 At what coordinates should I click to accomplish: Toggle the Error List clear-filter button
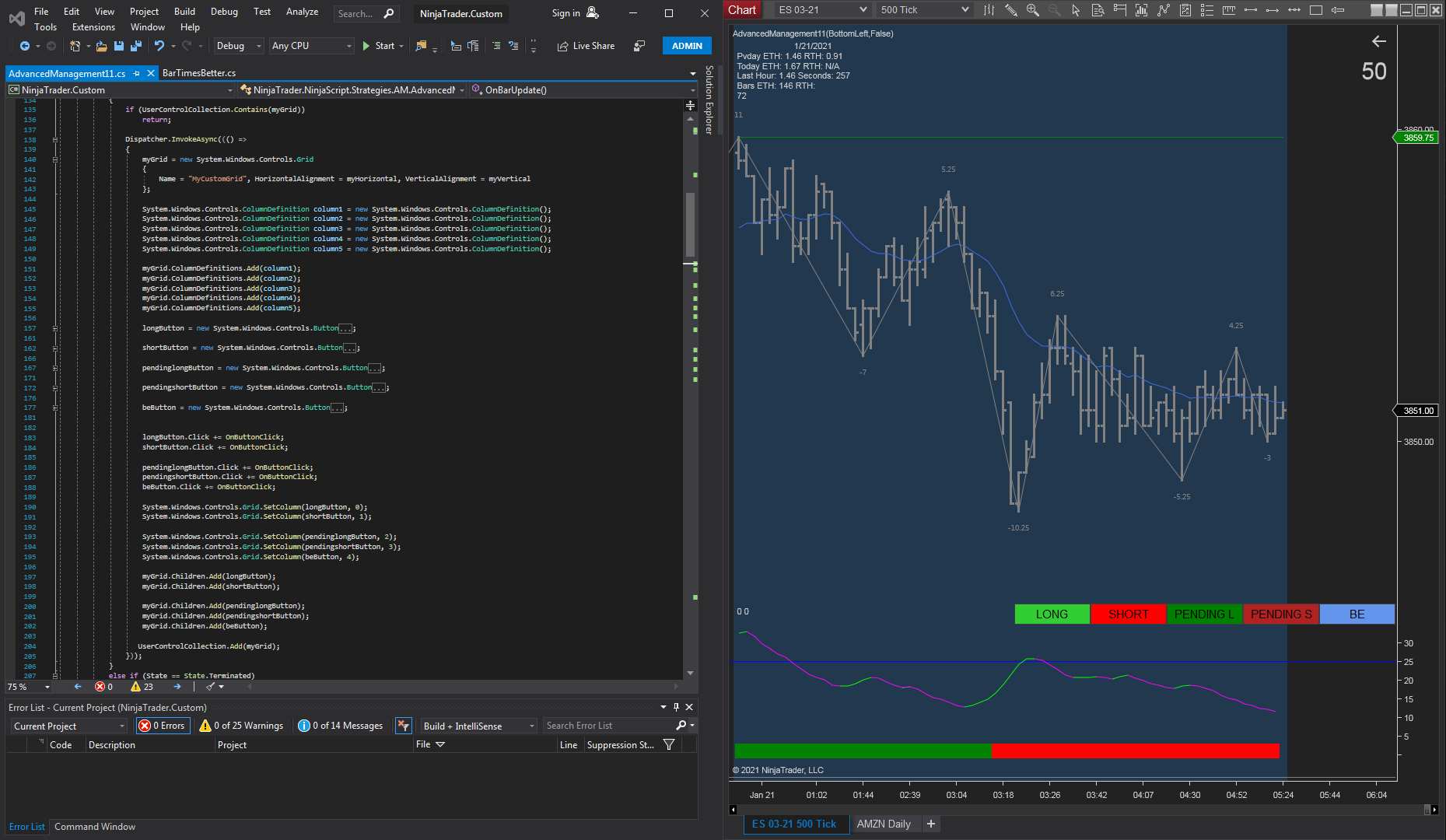403,726
